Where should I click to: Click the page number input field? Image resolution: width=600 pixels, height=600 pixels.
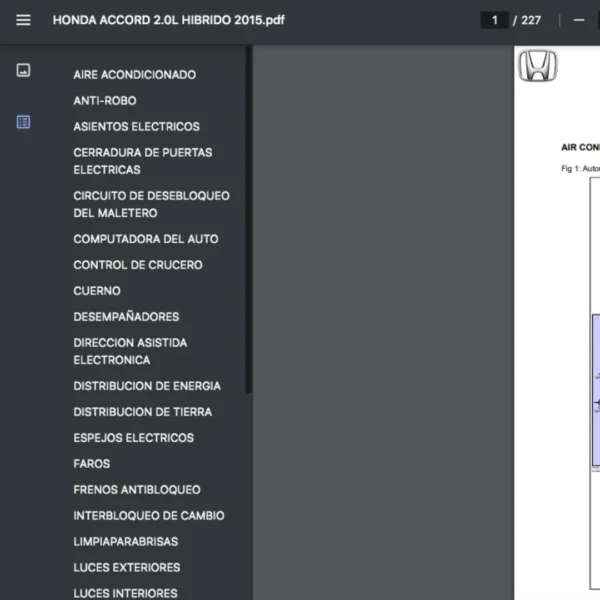pyautogui.click(x=494, y=20)
